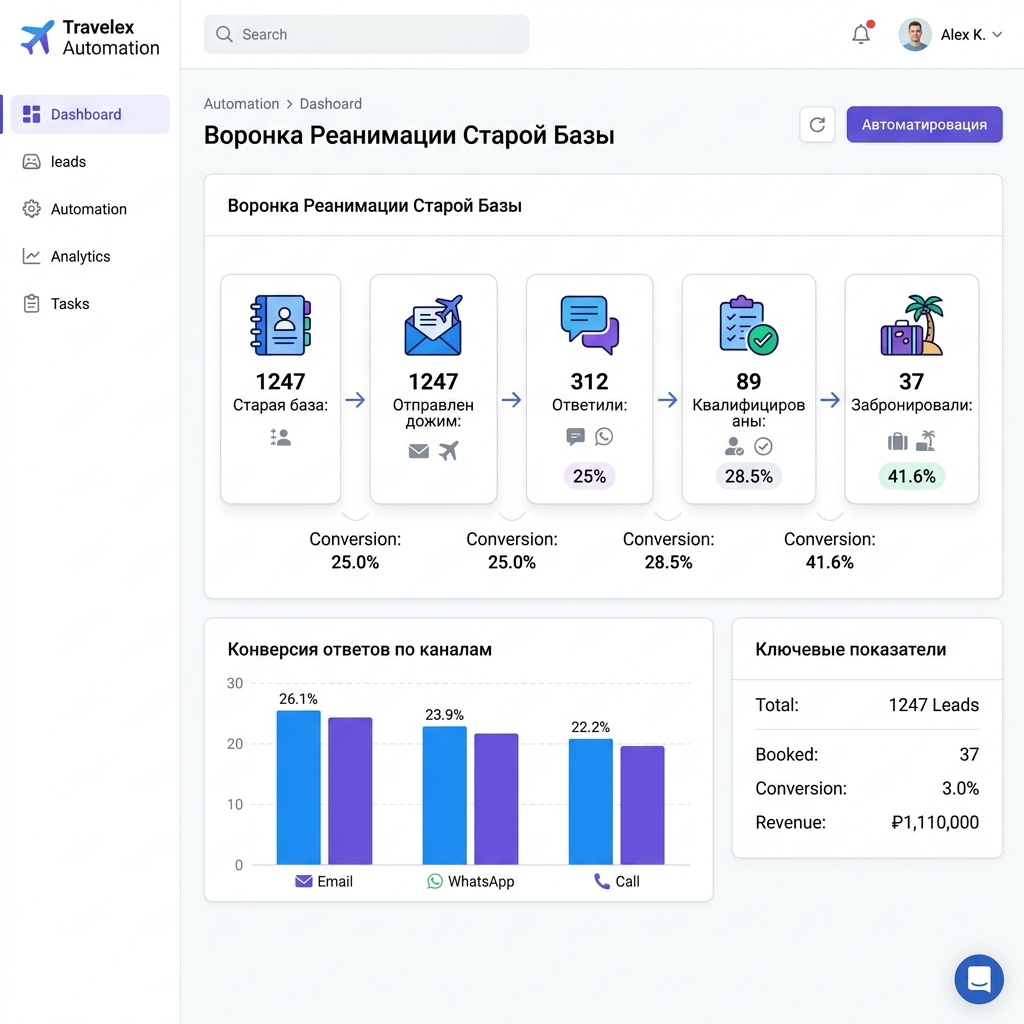Click the chat bubbles icon above 312 replies
The width and height of the screenshot is (1024, 1024).
click(589, 322)
